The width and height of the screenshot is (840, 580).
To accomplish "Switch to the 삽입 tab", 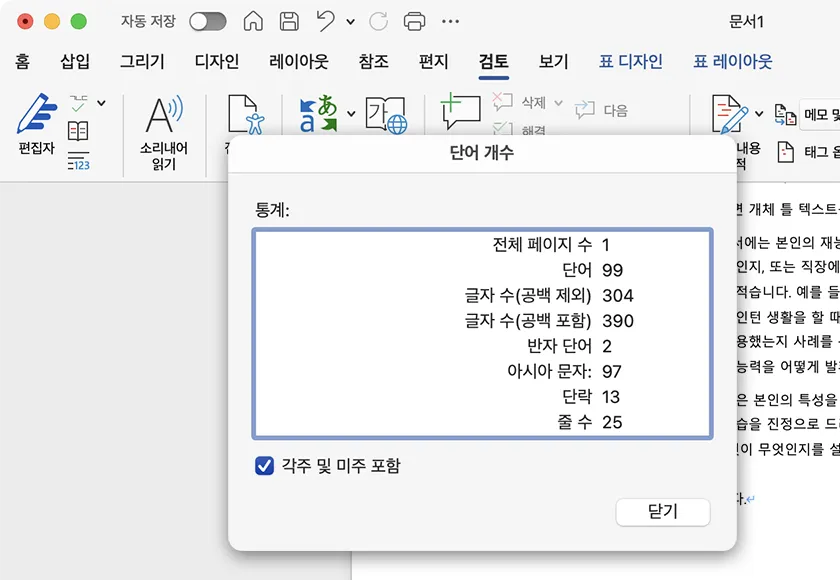I will tap(74, 62).
